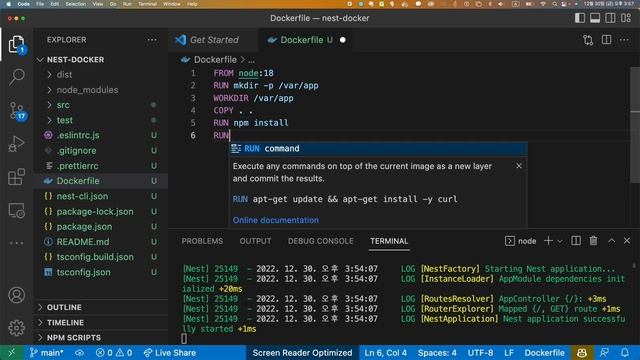Image resolution: width=640 pixels, height=360 pixels.
Task: Switch to the OUTPUT panel tab
Action: [x=256, y=241]
